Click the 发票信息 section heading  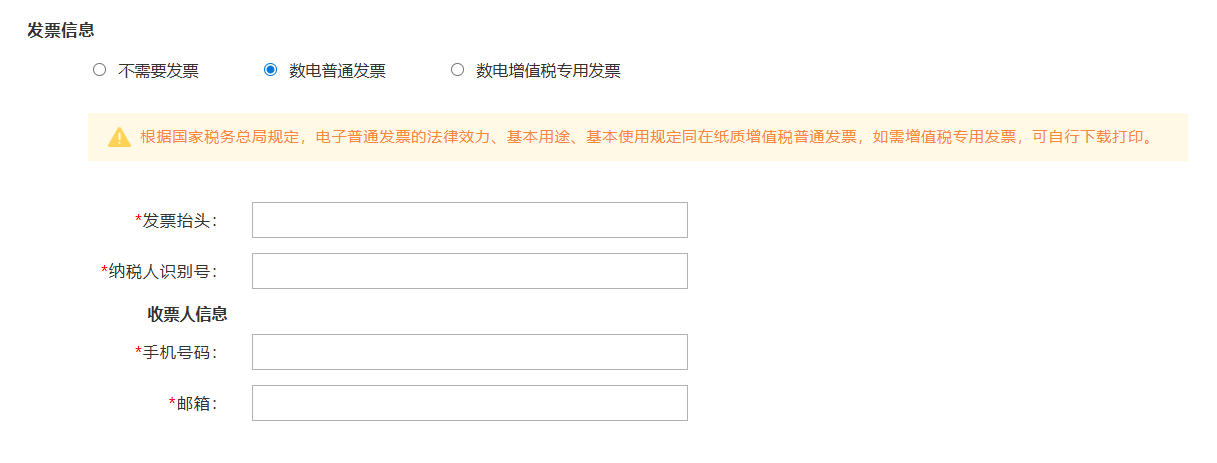(61, 30)
